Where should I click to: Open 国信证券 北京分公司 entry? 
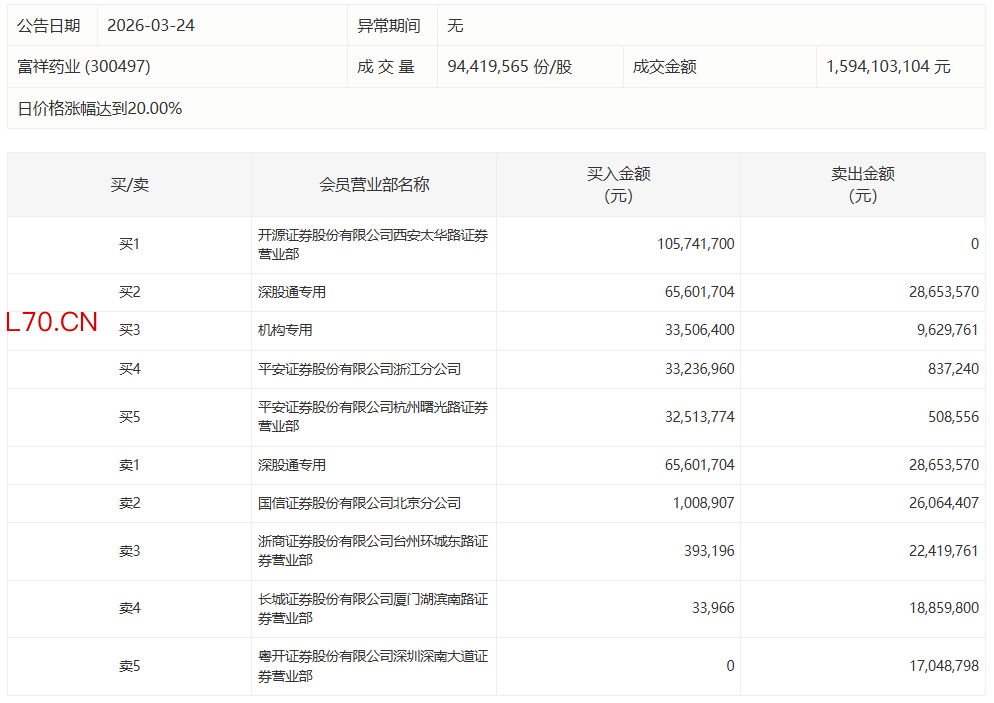(359, 504)
